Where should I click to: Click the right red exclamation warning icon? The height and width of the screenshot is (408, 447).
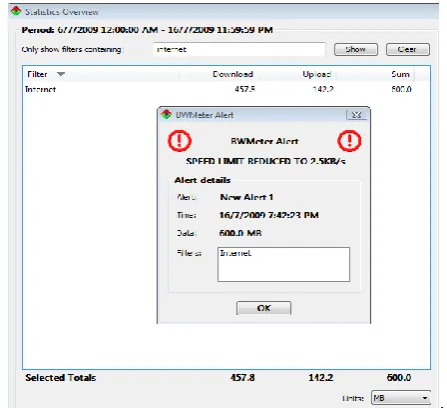(349, 141)
